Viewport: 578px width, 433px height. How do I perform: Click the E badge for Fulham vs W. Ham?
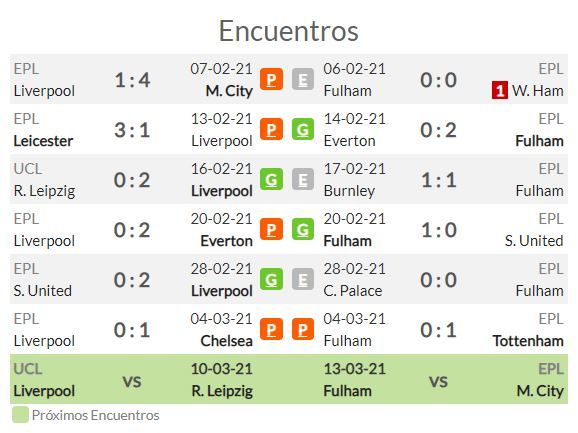click(303, 80)
